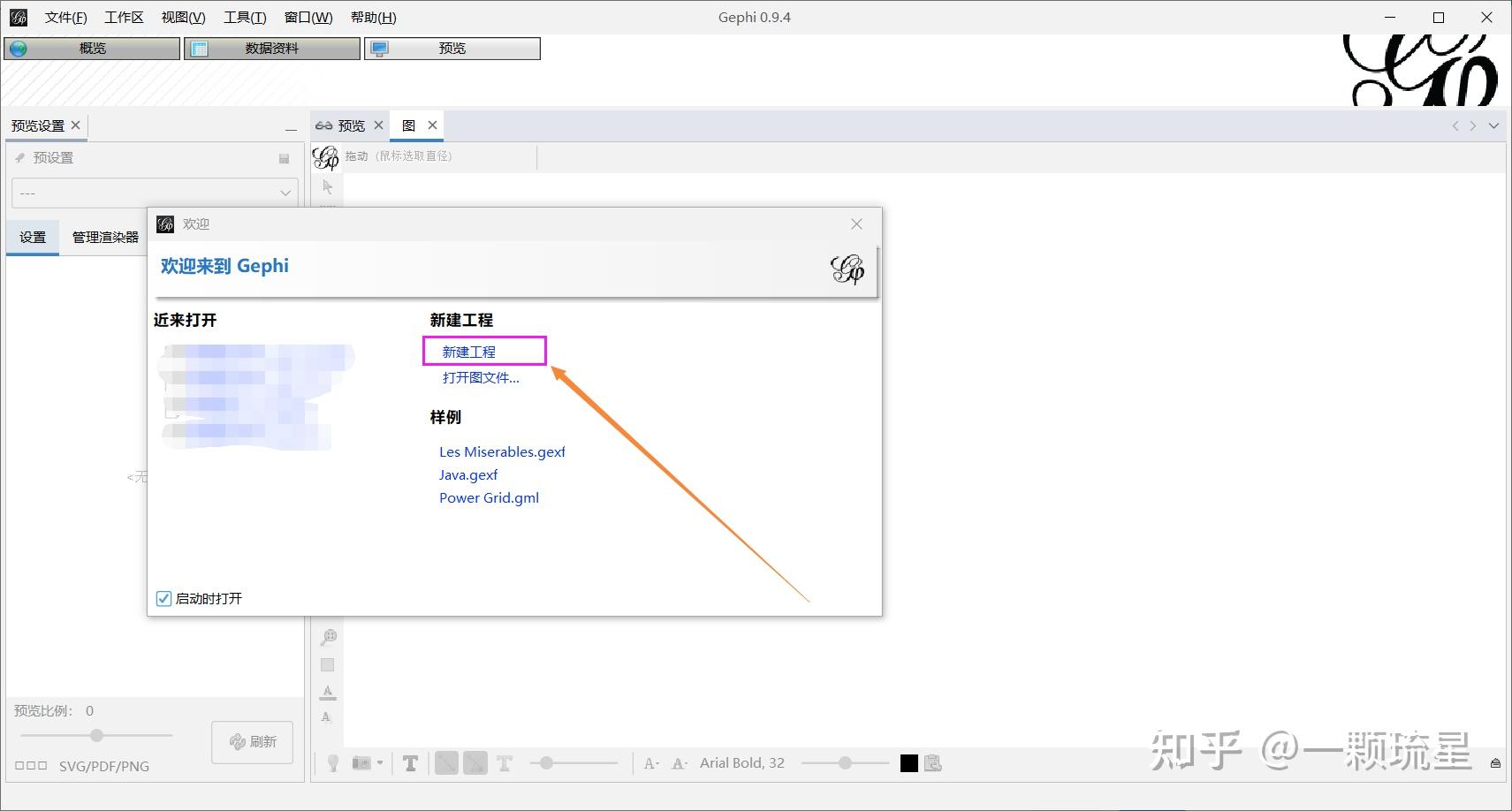This screenshot has height=811, width=1512.
Task: Toggle edge labels with gray T icon
Action: click(505, 763)
